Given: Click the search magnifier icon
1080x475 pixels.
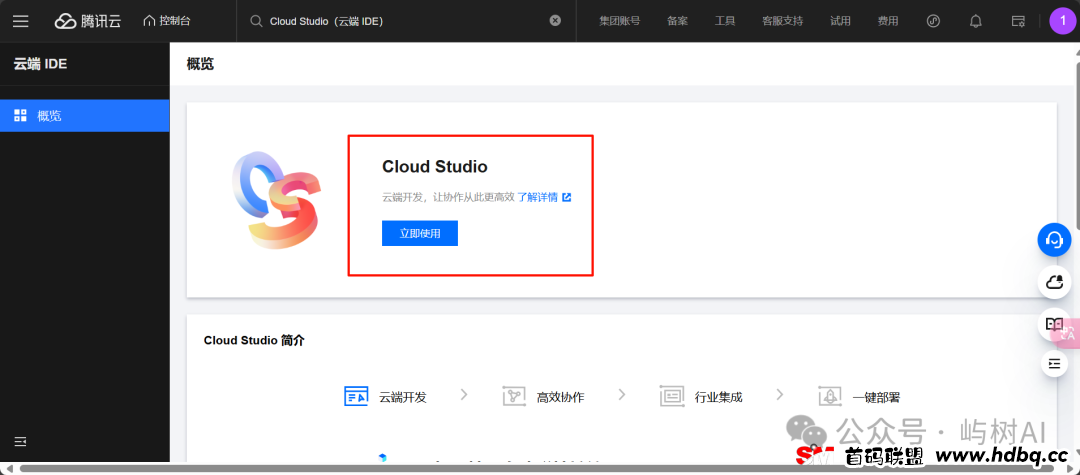Looking at the screenshot, I should pyautogui.click(x=256, y=21).
